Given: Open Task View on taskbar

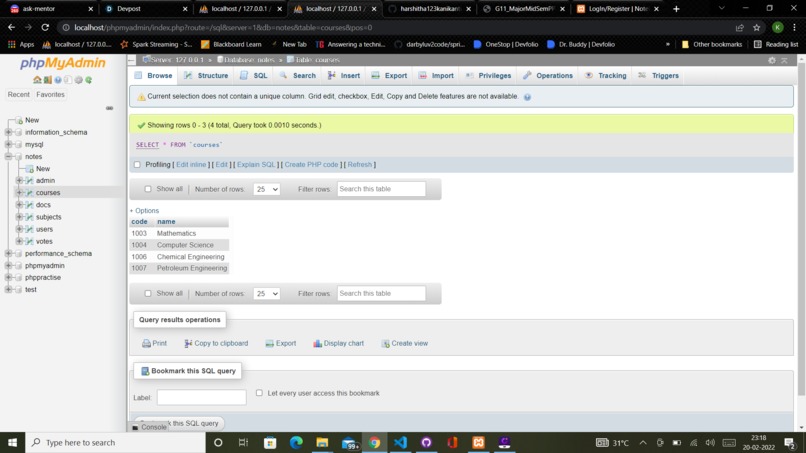Looking at the screenshot, I should pyautogui.click(x=244, y=443).
